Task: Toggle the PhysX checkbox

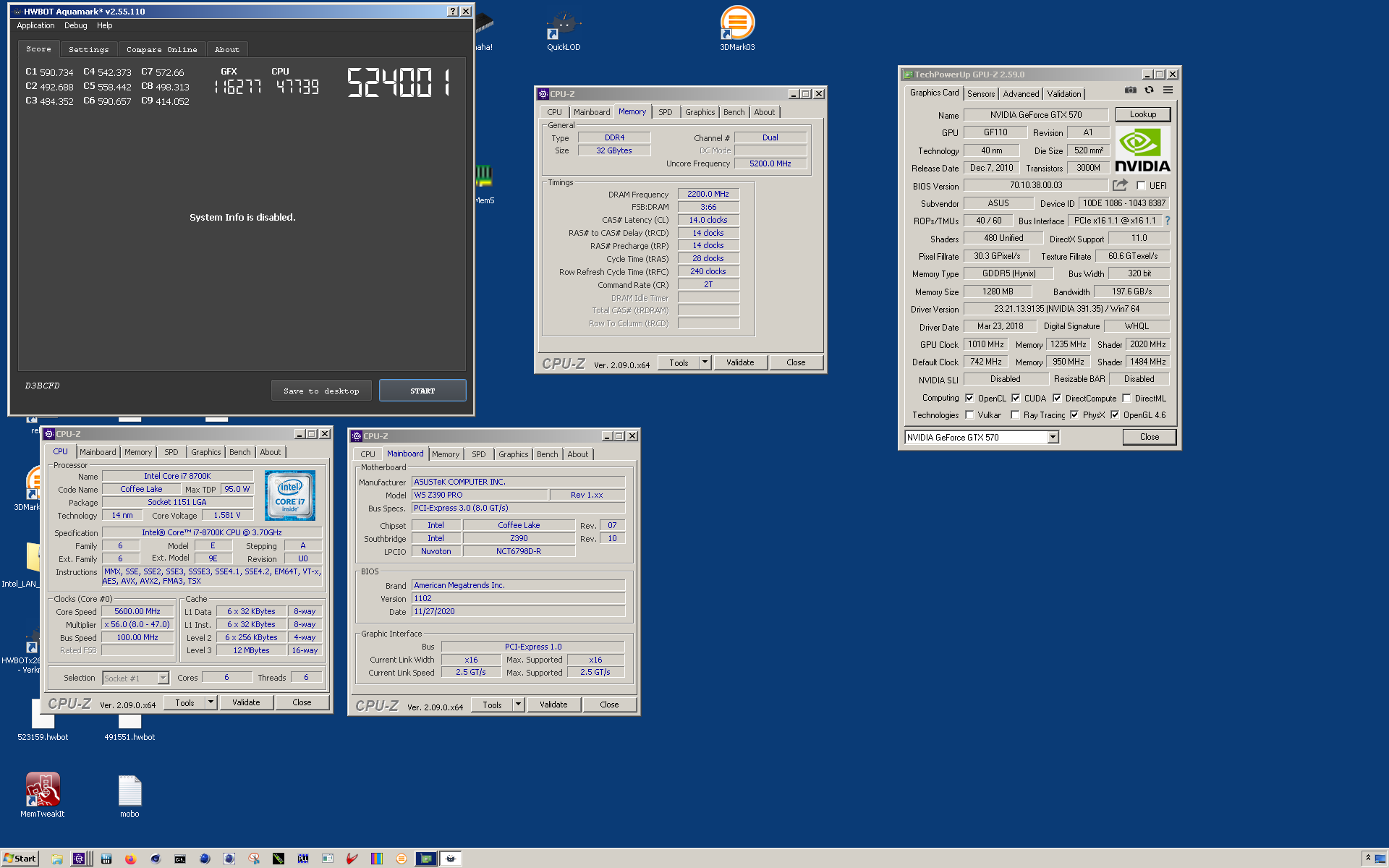Action: [1074, 414]
